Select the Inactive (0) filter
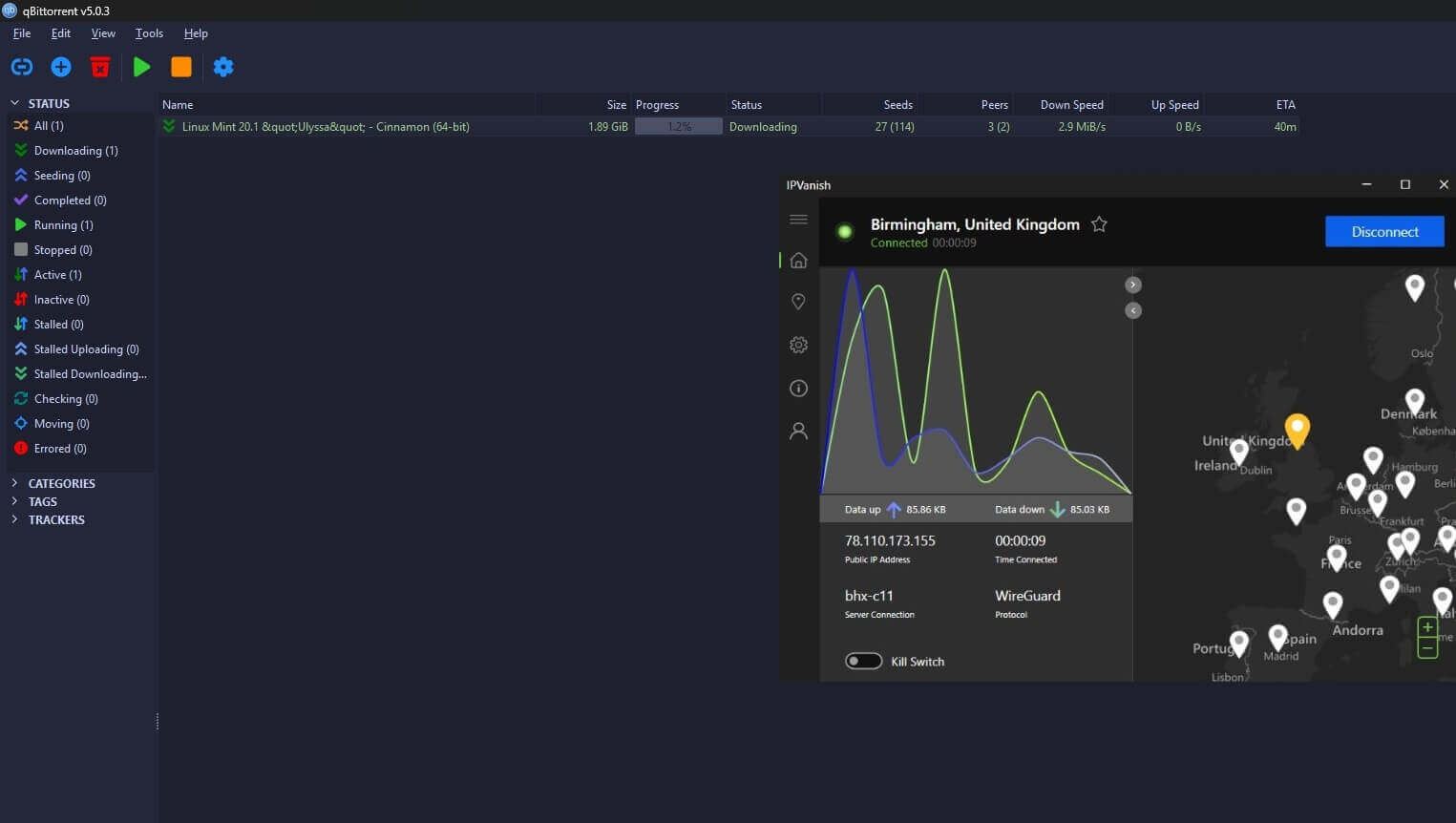Image resolution: width=1456 pixels, height=823 pixels. [x=81, y=300]
